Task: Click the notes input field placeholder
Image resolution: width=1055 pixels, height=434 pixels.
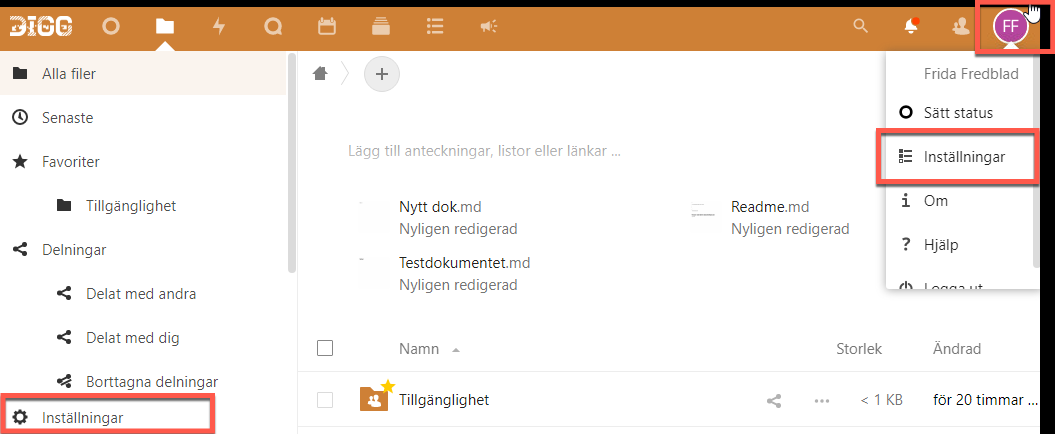Action: point(484,151)
